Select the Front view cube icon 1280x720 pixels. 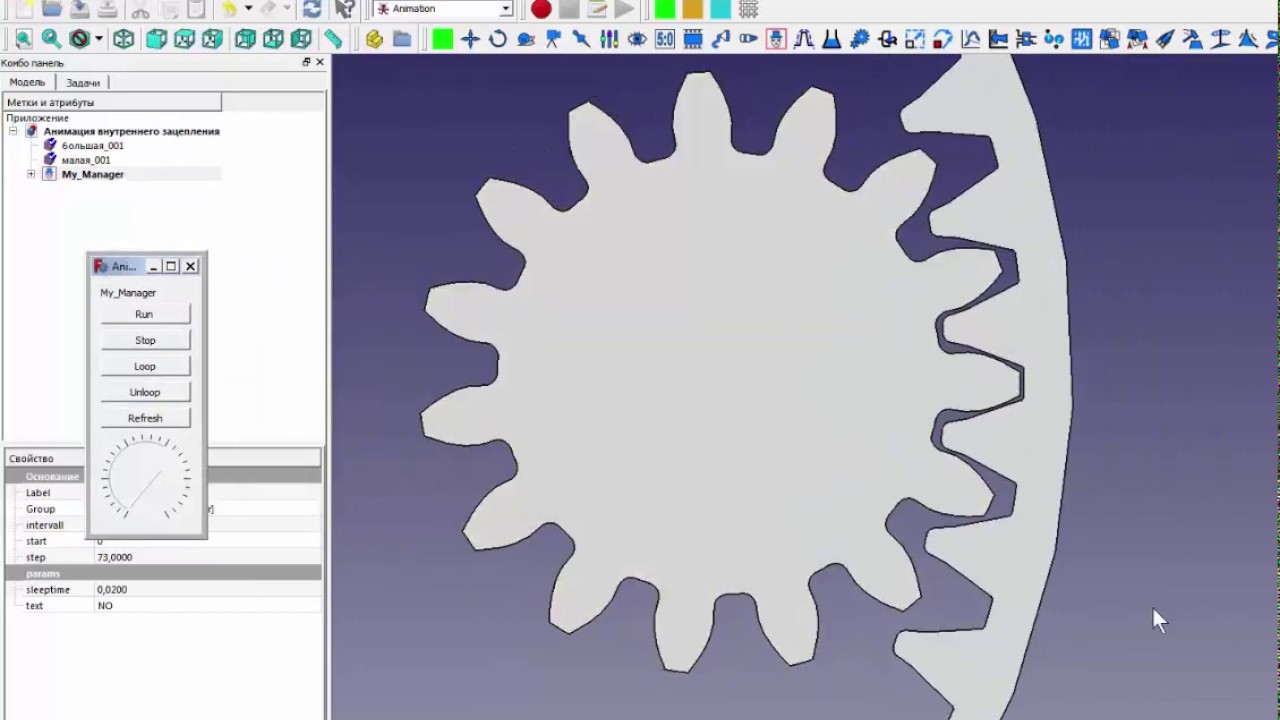[x=156, y=39]
